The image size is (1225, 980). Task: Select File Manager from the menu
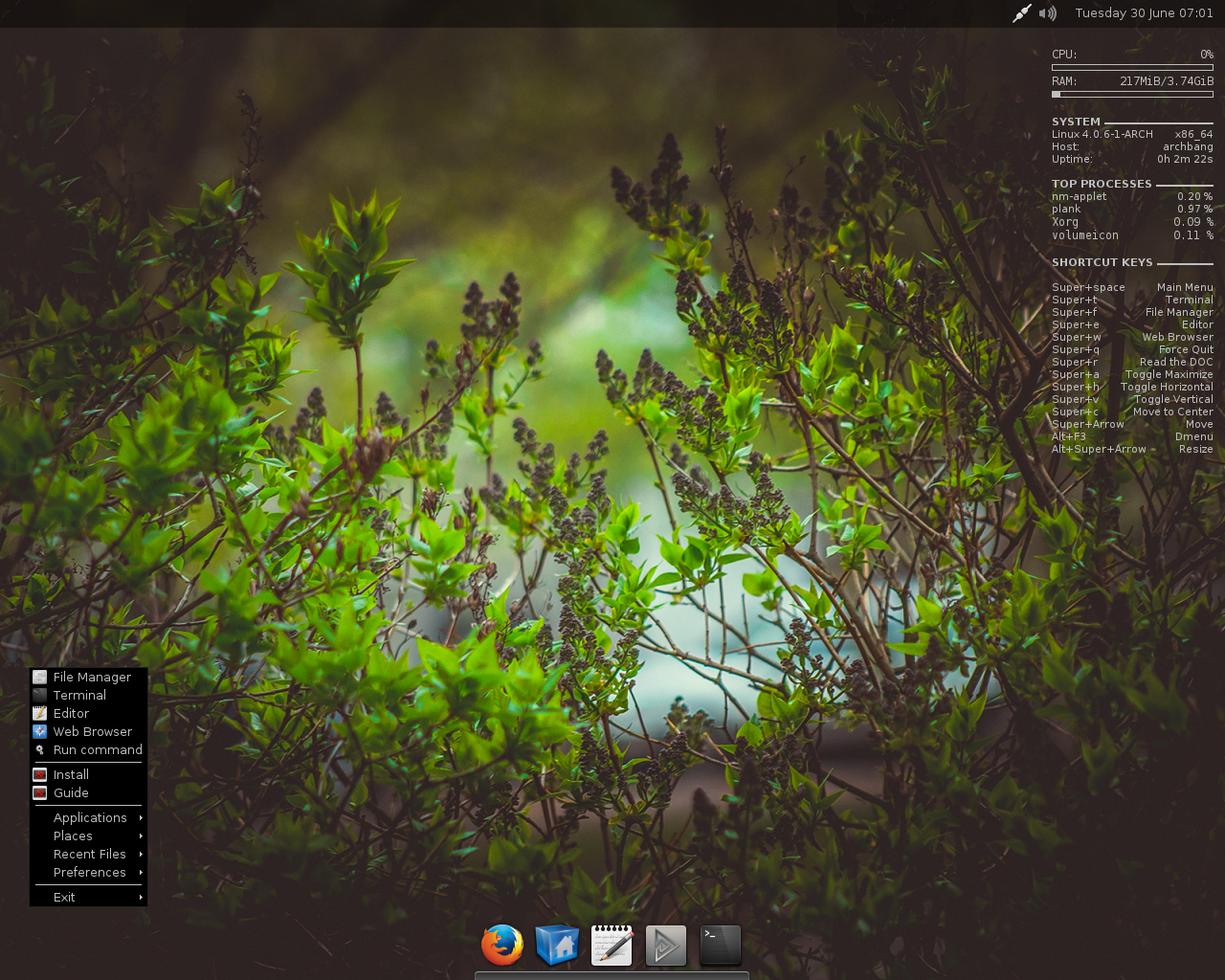88,677
